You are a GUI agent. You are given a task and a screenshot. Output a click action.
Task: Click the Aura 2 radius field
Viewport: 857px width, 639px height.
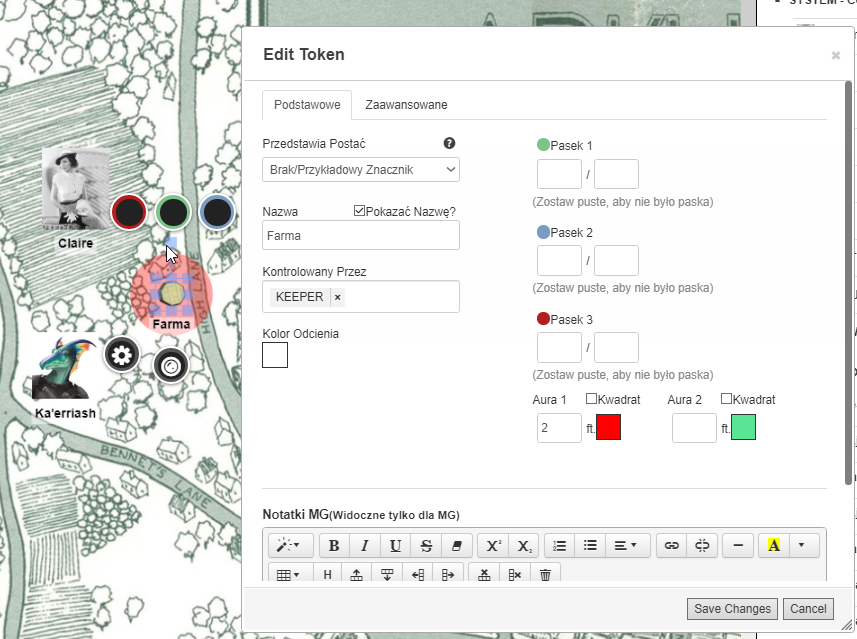click(x=694, y=427)
